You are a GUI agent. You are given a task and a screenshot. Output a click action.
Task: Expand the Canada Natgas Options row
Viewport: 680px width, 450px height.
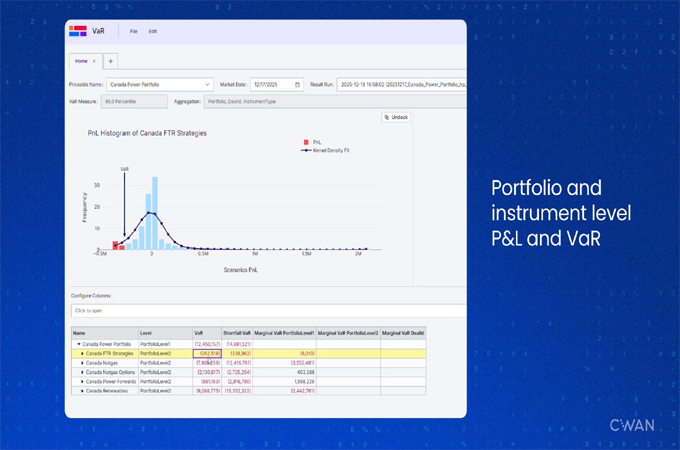coord(82,371)
